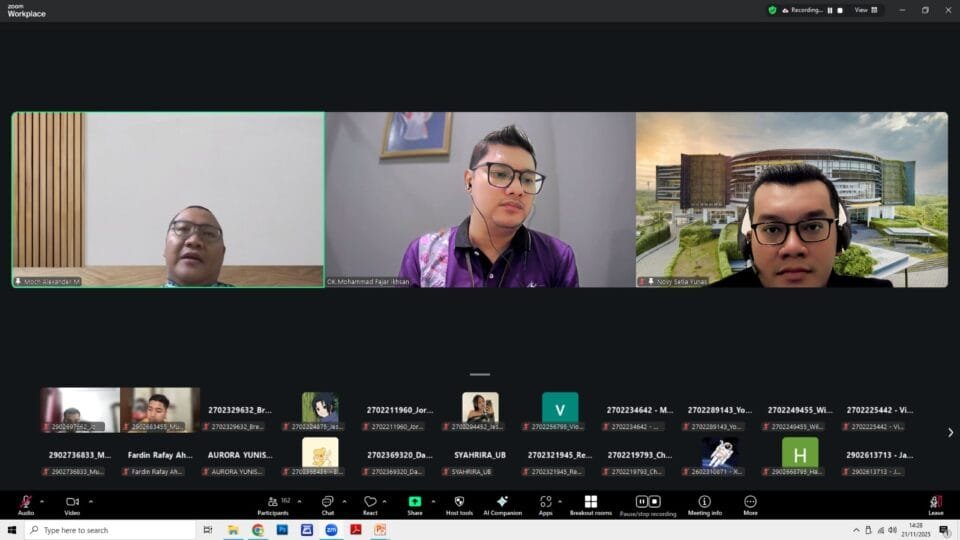
Task: Open the Chat panel
Action: point(327,502)
